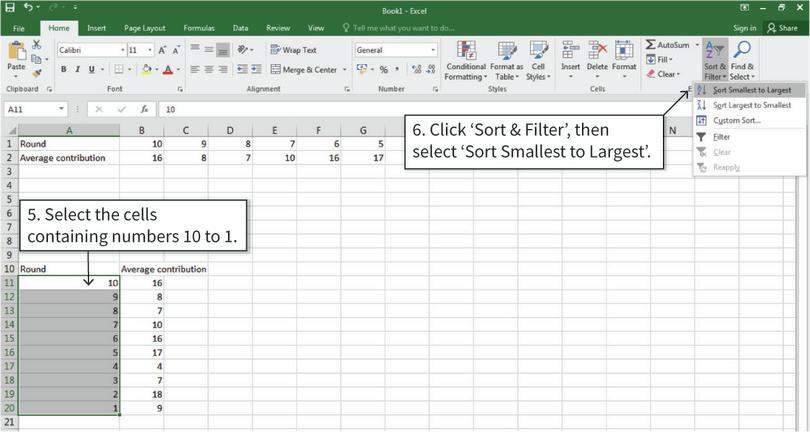Open the General number format dropdown
The image size is (810, 432).
(433, 50)
